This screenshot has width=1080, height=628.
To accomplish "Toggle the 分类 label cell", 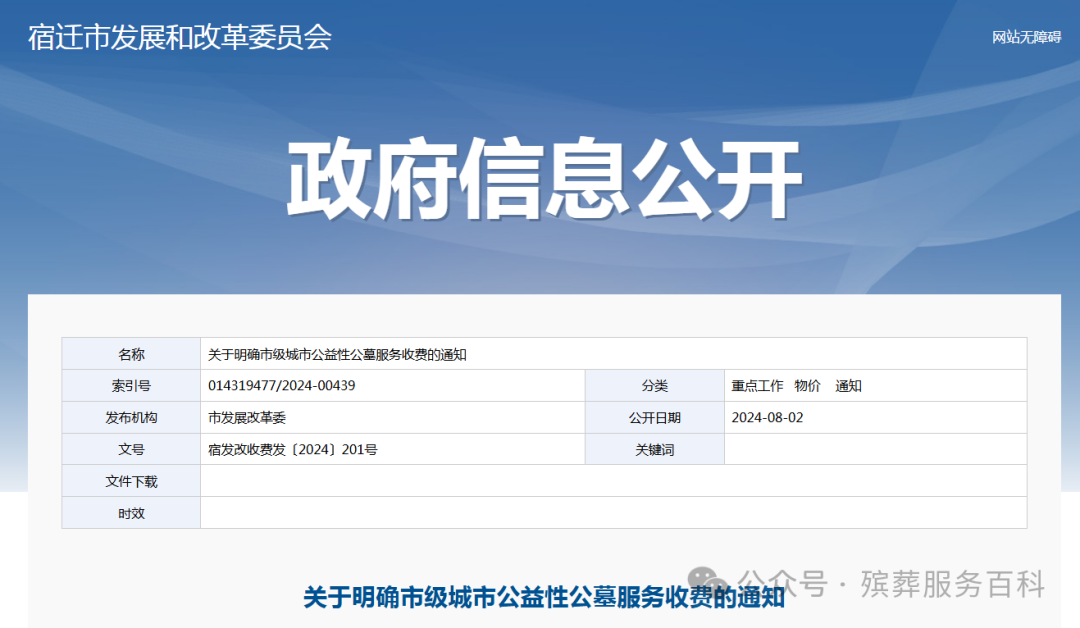I will (655, 385).
